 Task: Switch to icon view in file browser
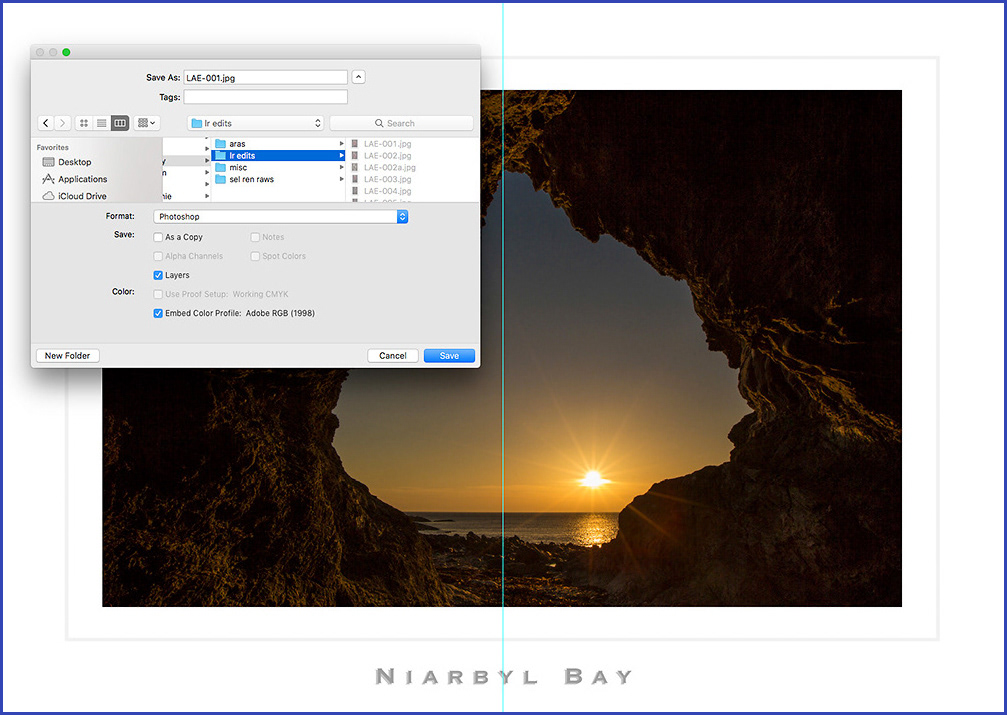coord(84,123)
